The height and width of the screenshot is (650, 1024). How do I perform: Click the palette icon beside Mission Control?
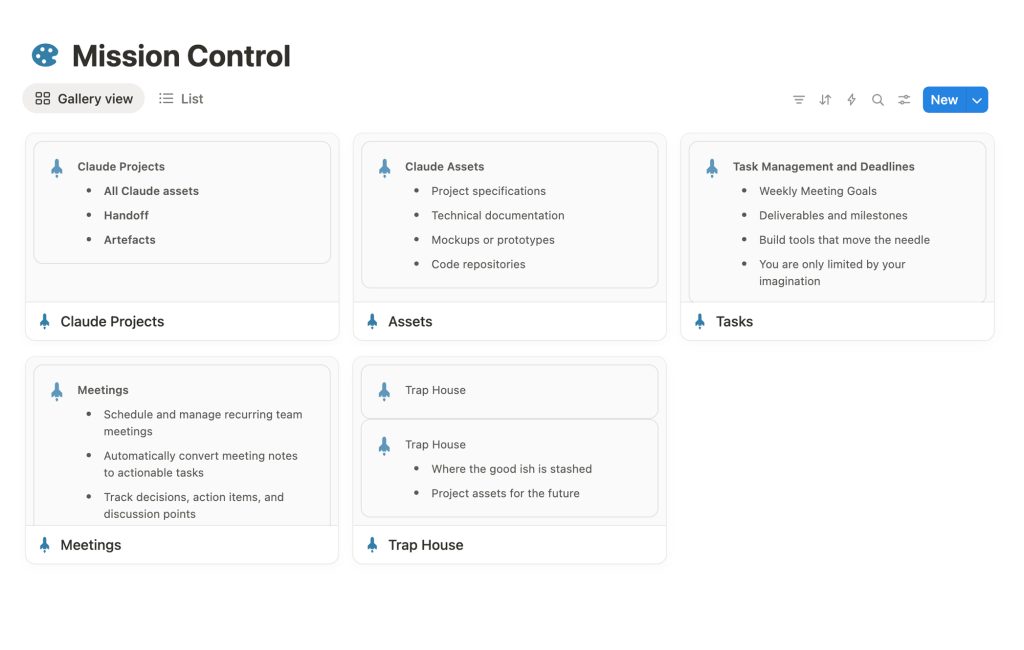pos(45,56)
